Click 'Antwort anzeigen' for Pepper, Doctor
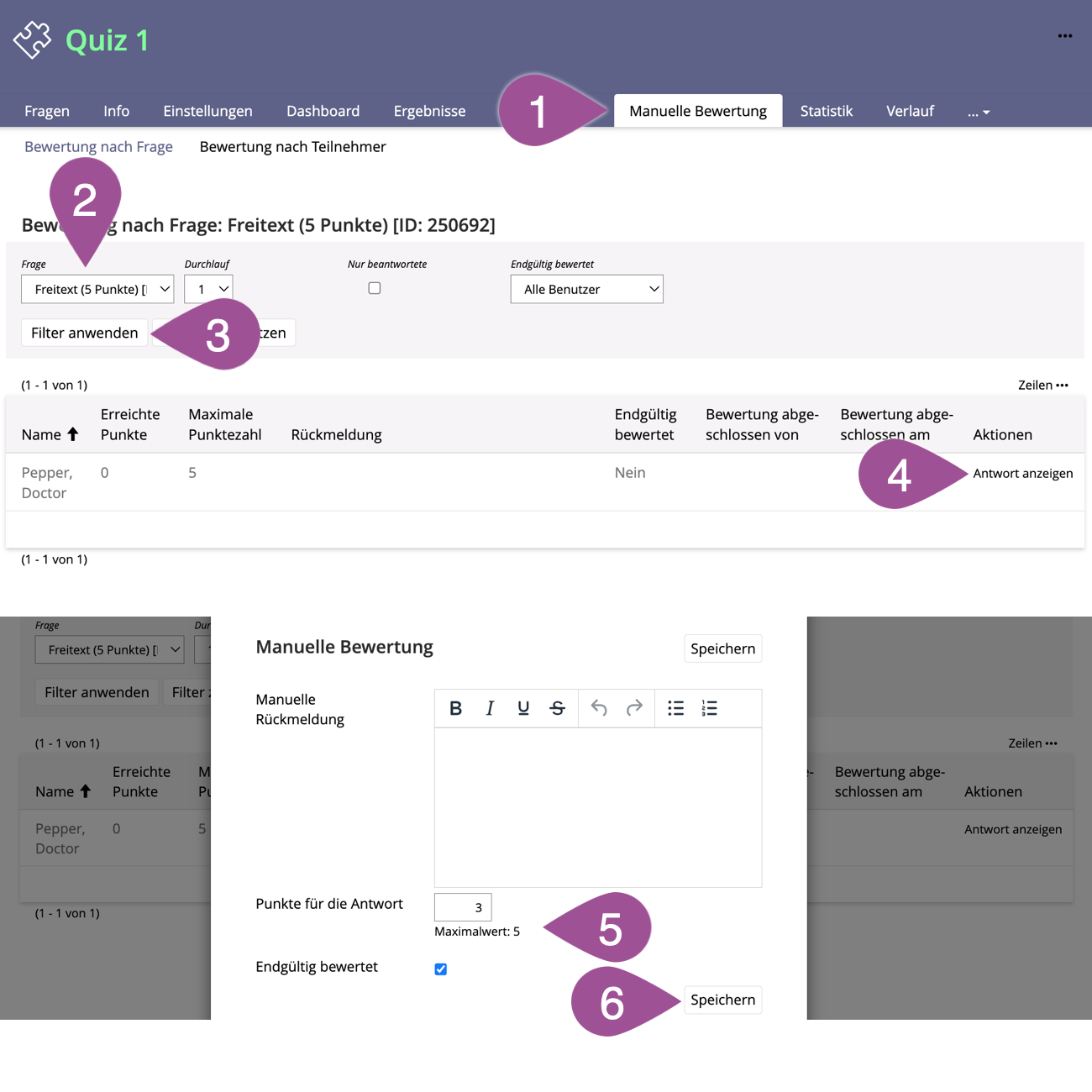The width and height of the screenshot is (1092, 1092). (1022, 474)
